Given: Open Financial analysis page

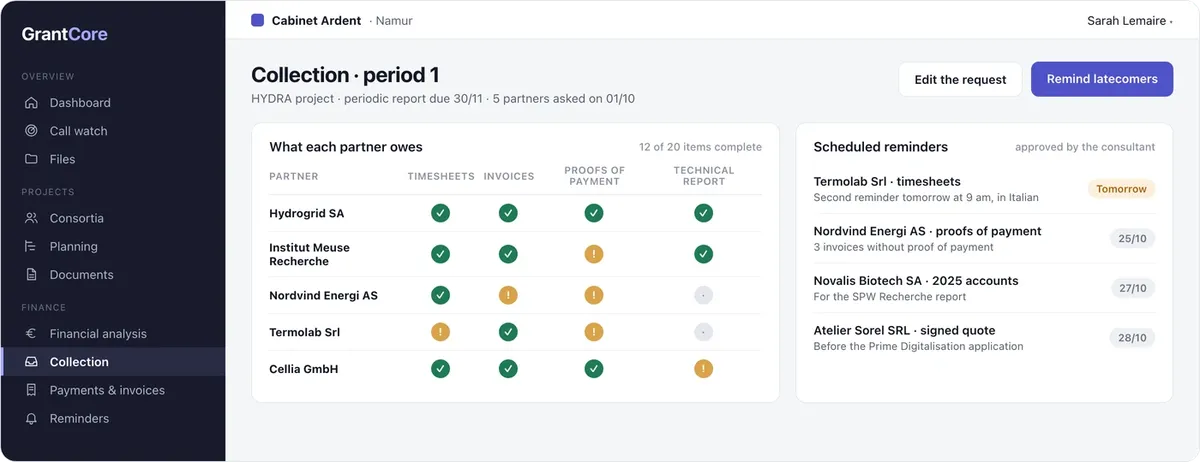Looking at the screenshot, I should coord(112,334).
